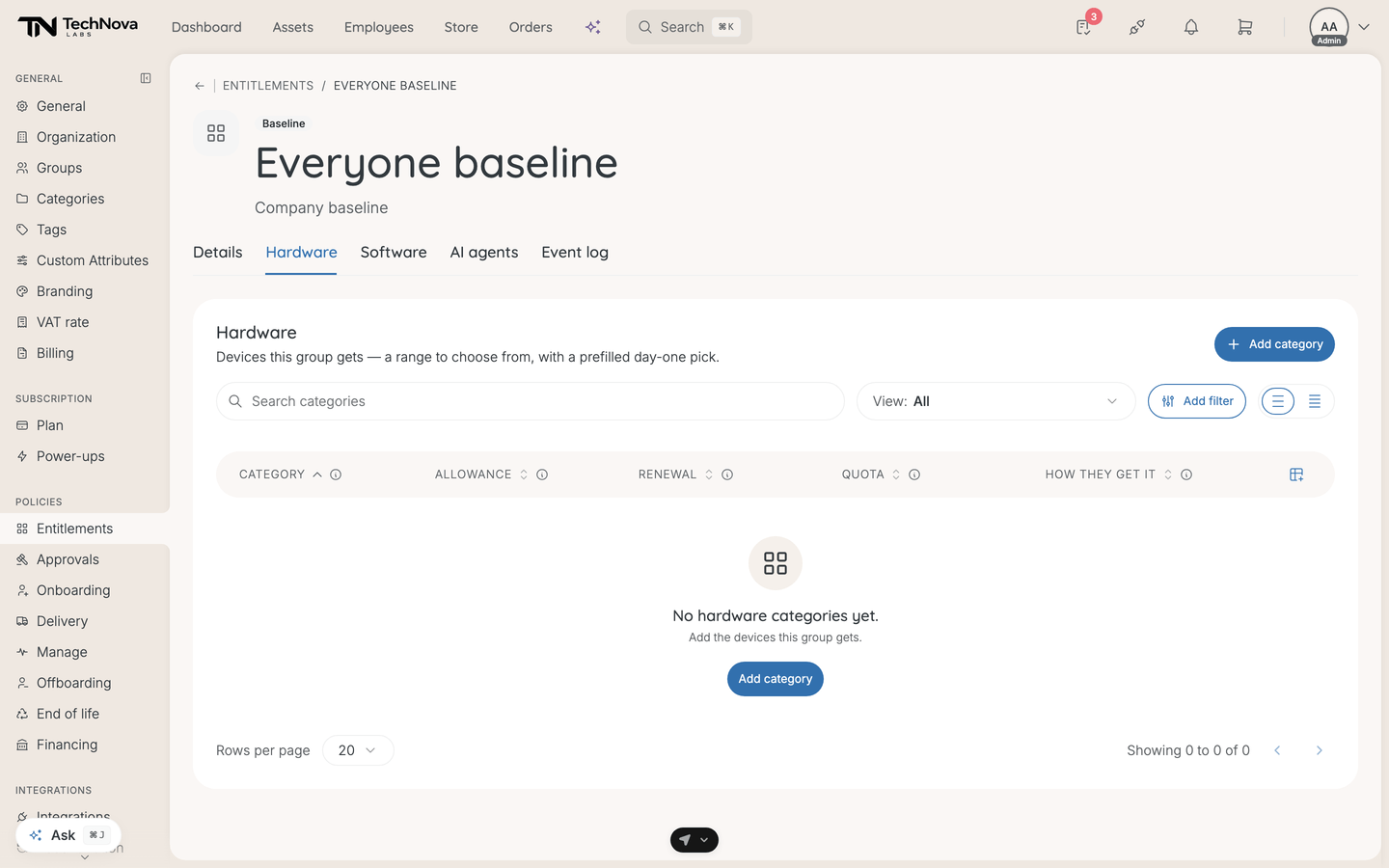This screenshot has height=868, width=1389.
Task: Click the top-right Add category button
Action: click(x=1274, y=344)
